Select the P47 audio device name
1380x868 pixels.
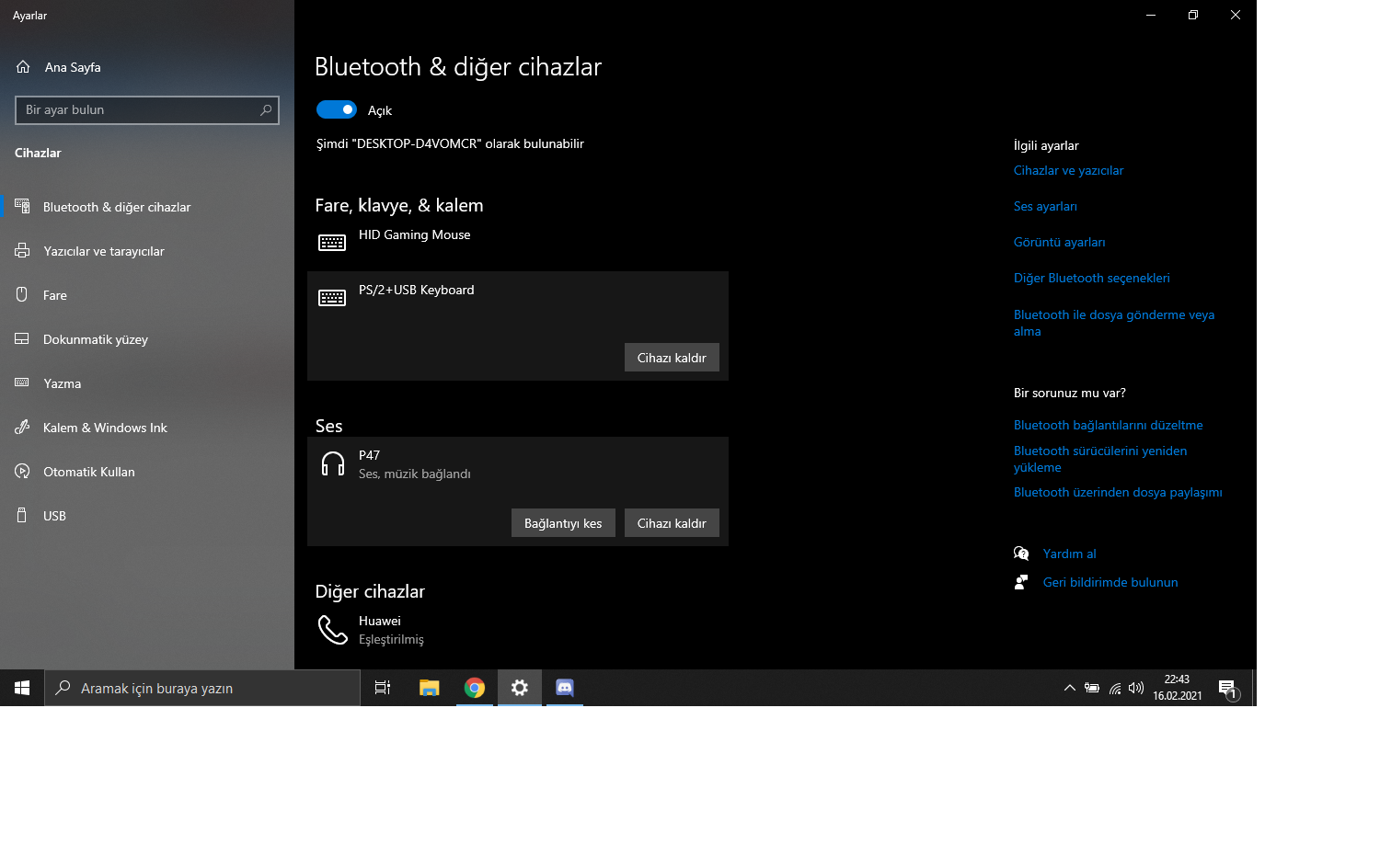click(x=369, y=455)
